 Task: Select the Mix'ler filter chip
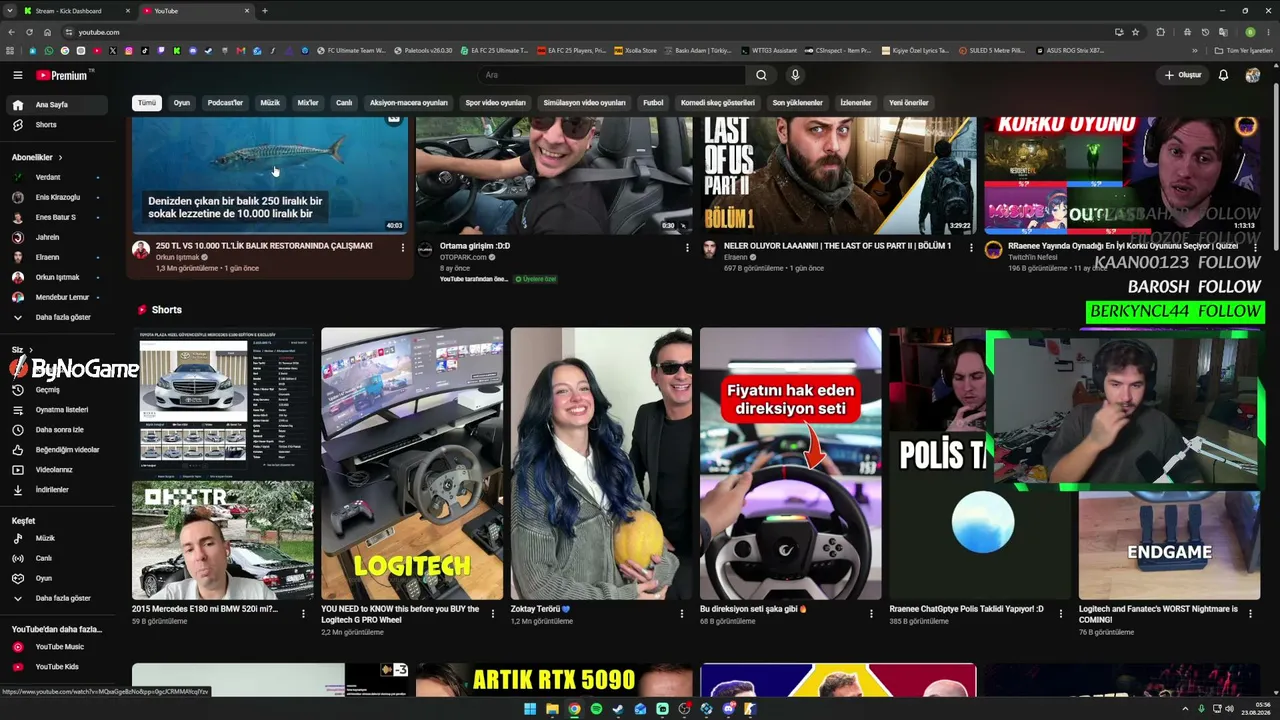tap(308, 103)
